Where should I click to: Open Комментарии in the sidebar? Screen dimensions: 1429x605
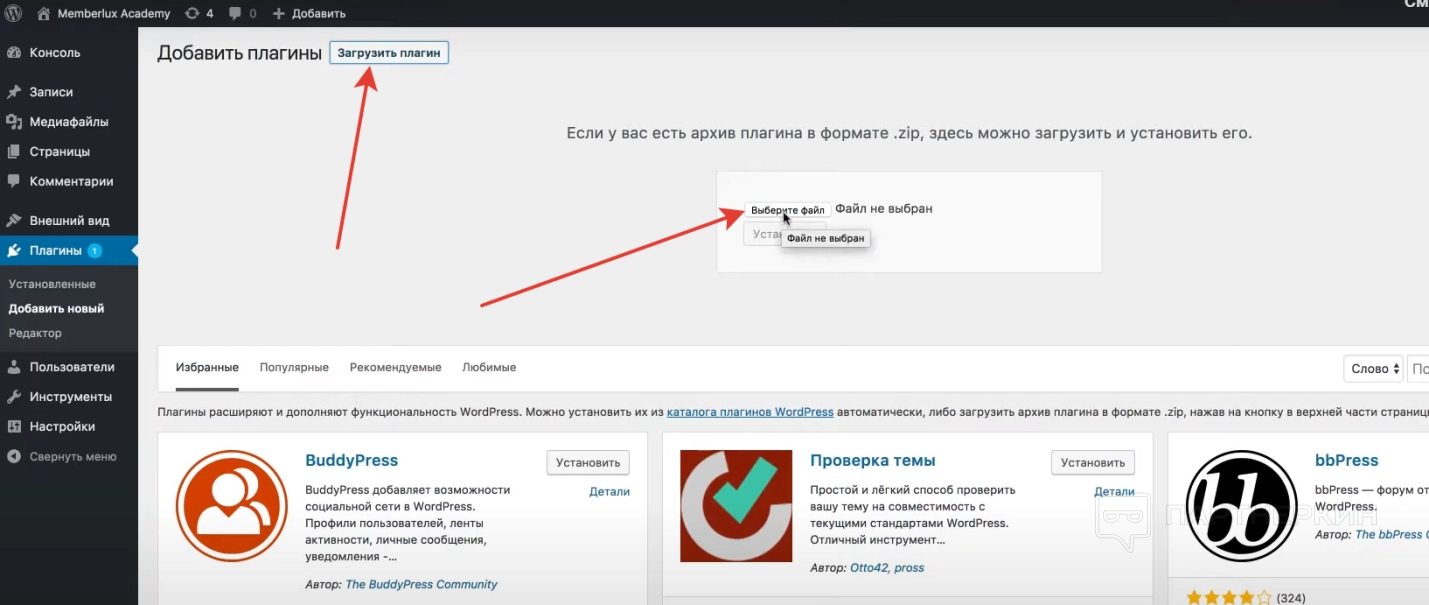pos(71,181)
